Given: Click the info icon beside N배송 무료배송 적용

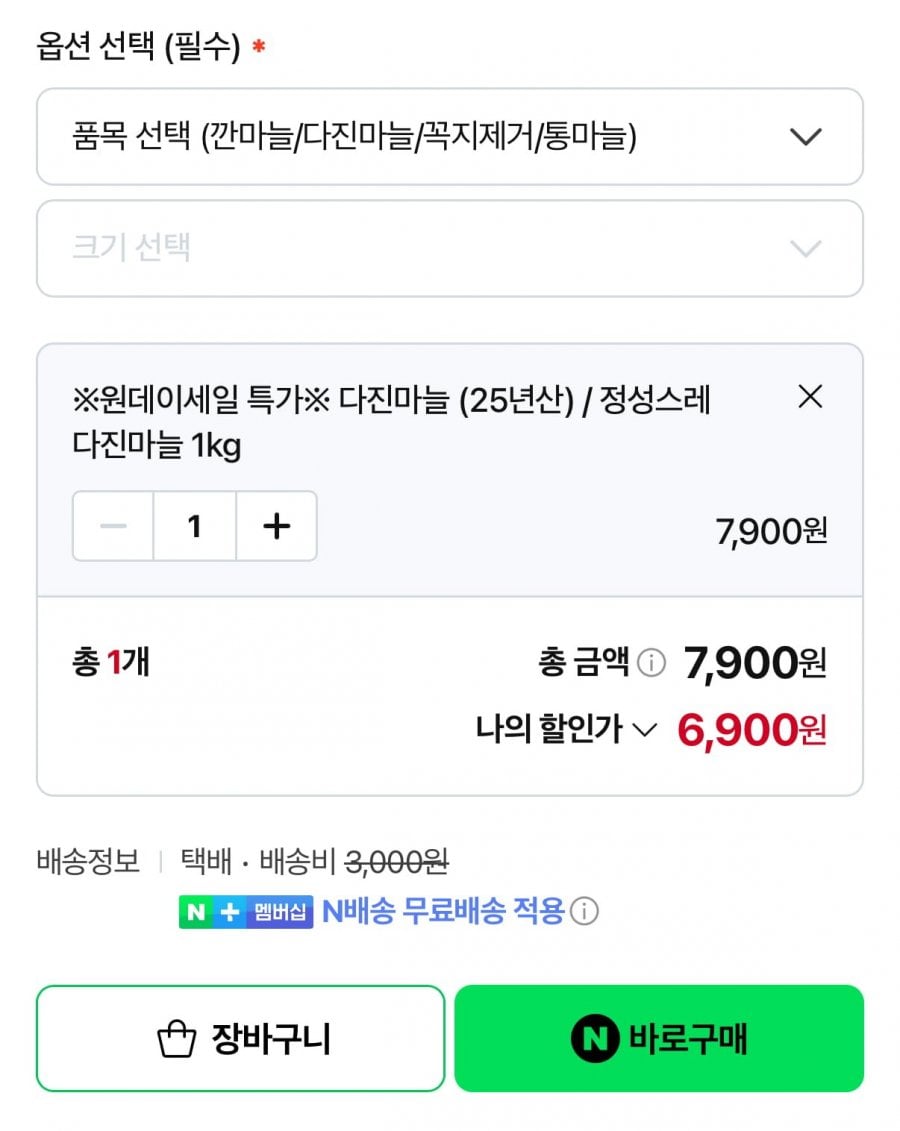Looking at the screenshot, I should [x=584, y=912].
